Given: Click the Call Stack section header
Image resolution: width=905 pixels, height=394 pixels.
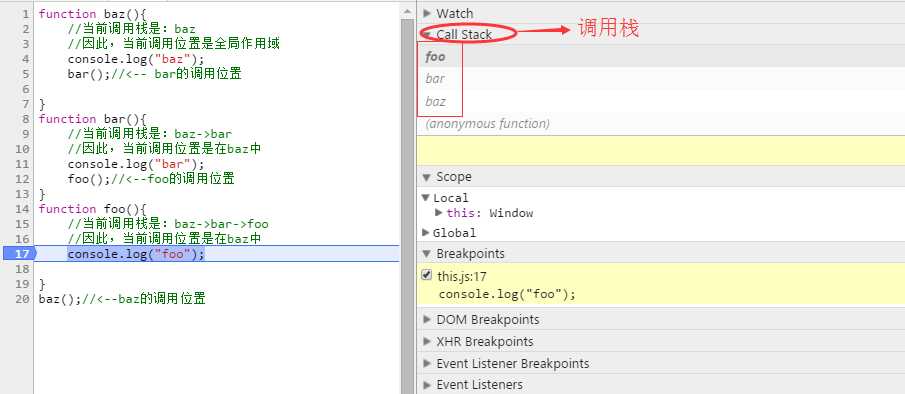Looking at the screenshot, I should 660,35.
